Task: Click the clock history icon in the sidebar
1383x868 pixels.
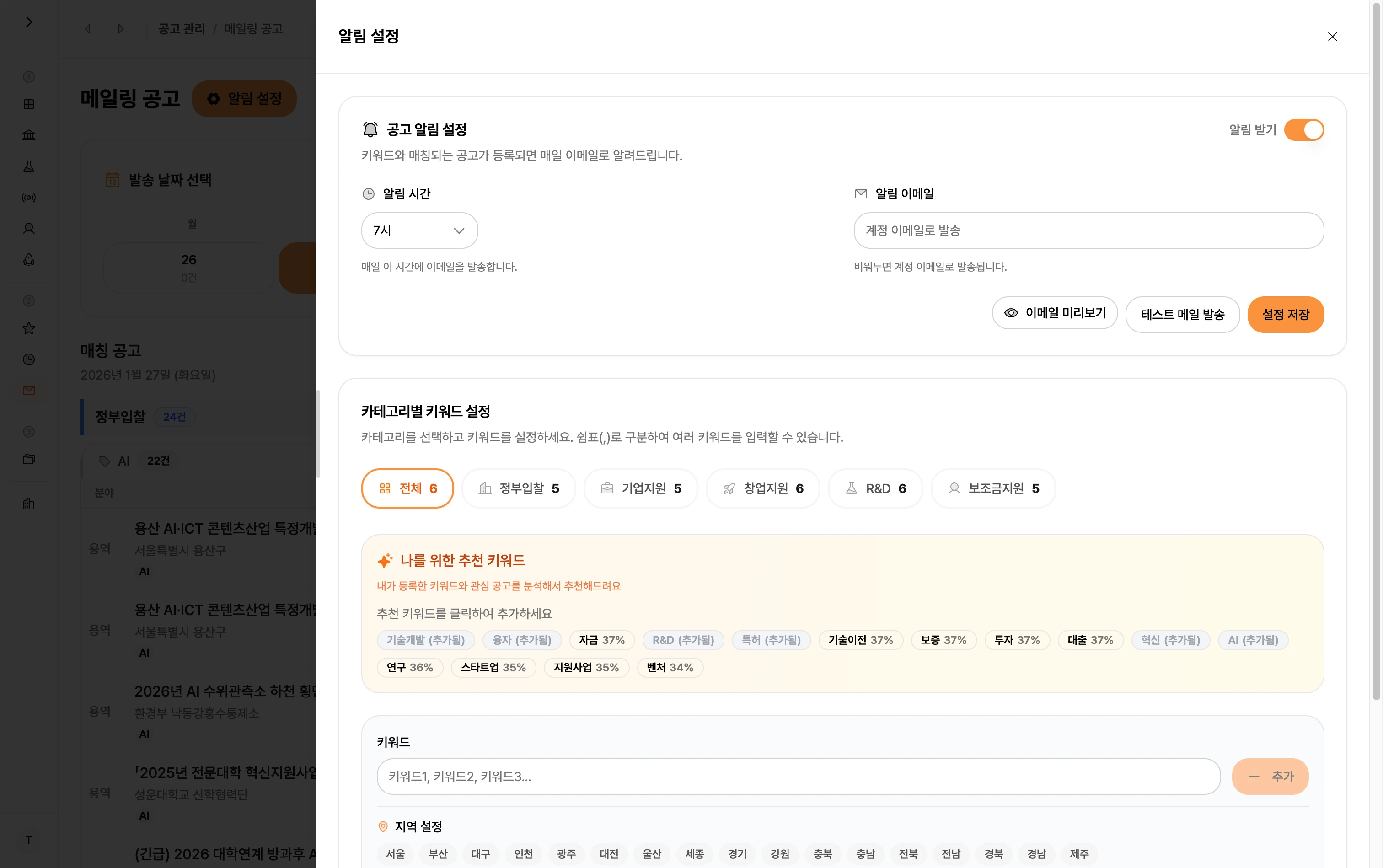Action: (x=29, y=359)
